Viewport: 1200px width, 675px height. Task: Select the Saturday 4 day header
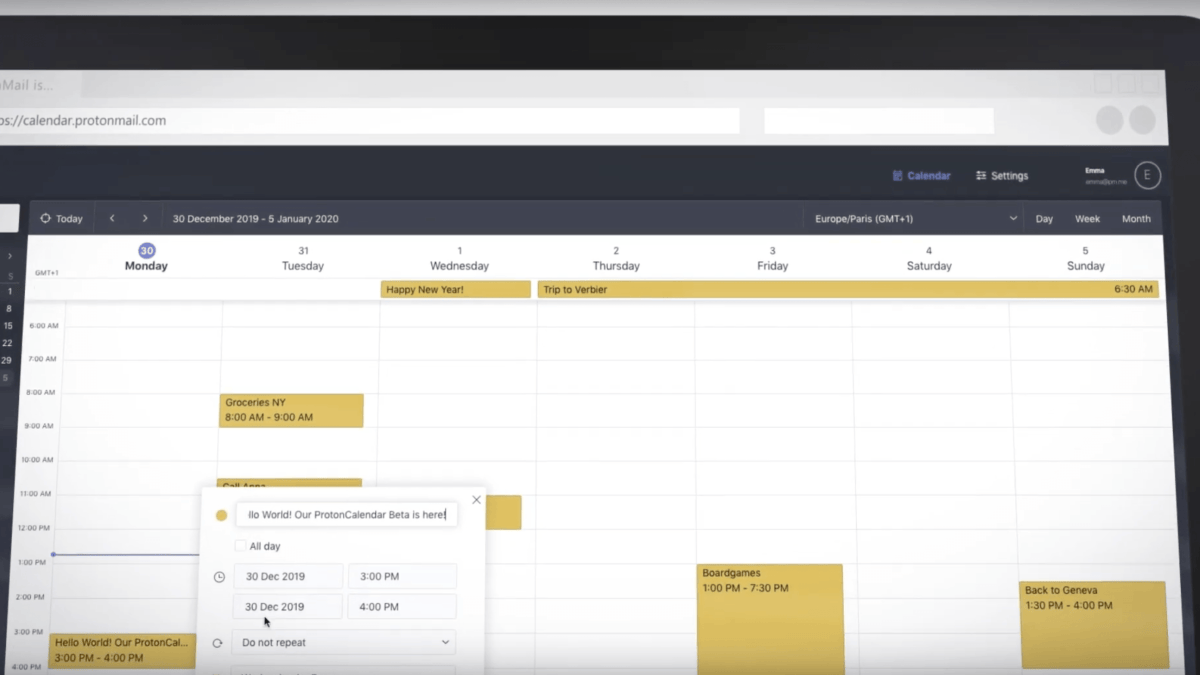click(x=929, y=258)
